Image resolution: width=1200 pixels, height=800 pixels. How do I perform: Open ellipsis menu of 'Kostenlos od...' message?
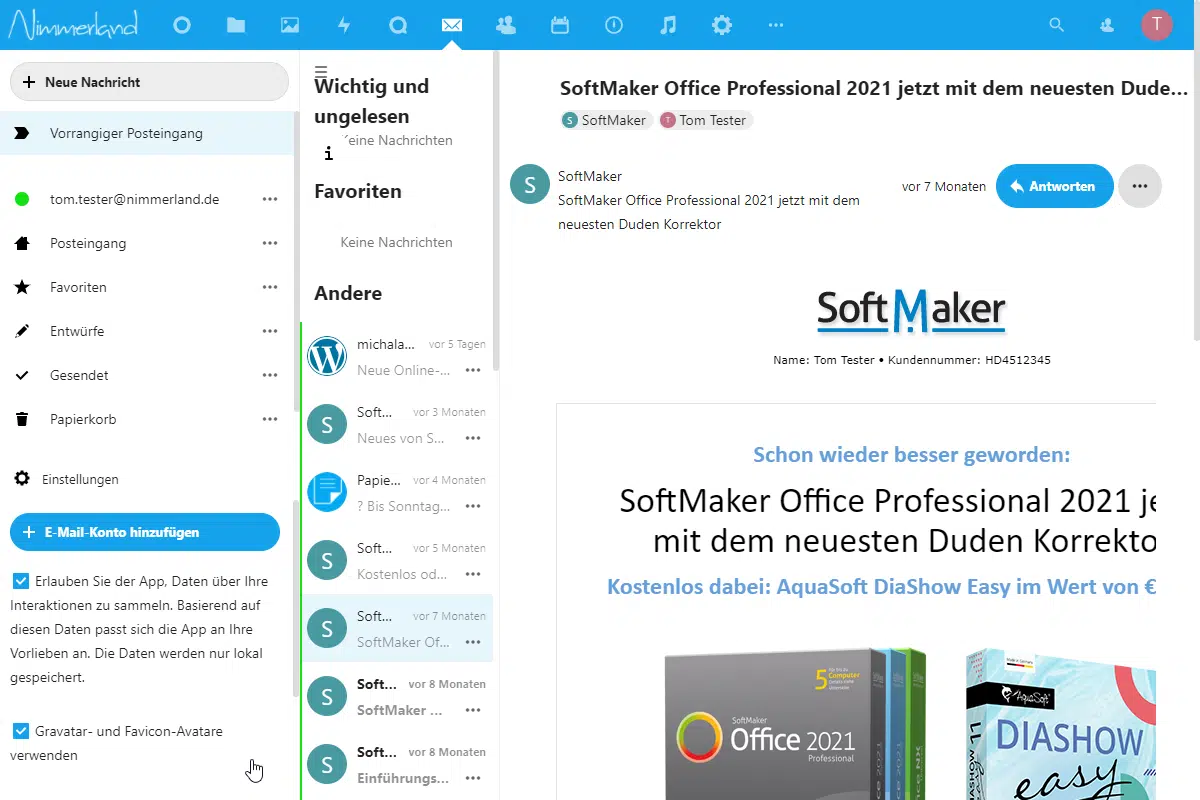pos(474,574)
